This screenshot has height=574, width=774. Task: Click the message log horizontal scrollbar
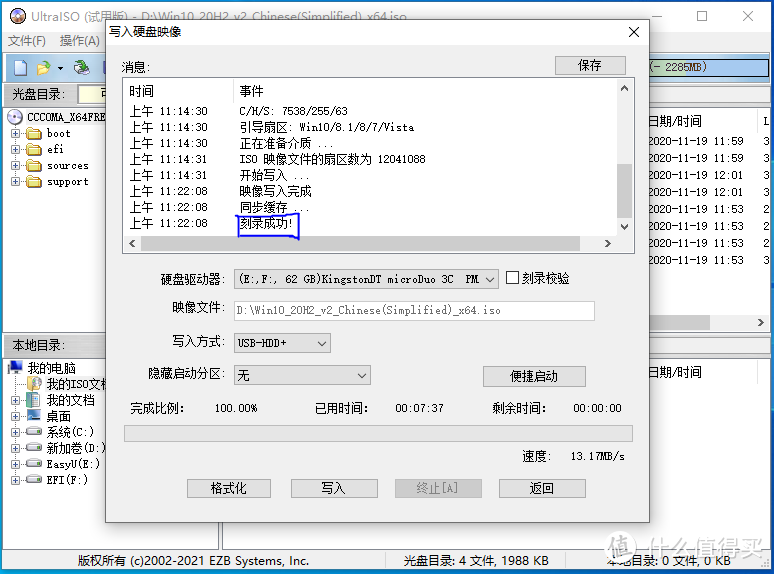click(x=360, y=243)
